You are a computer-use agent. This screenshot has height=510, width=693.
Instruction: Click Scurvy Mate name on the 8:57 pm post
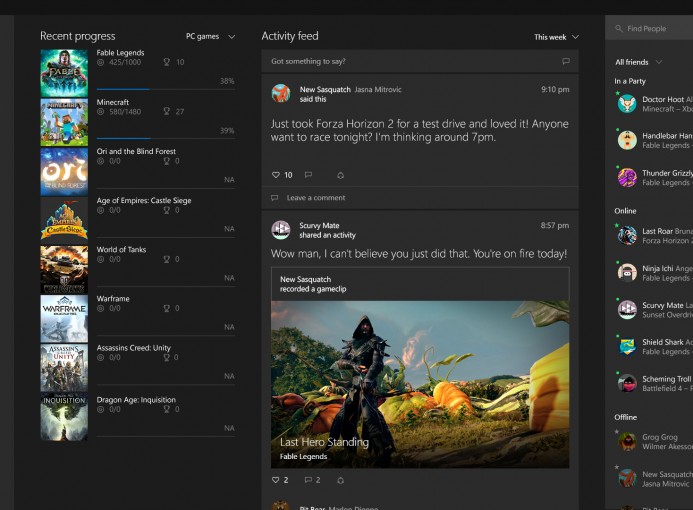319,225
